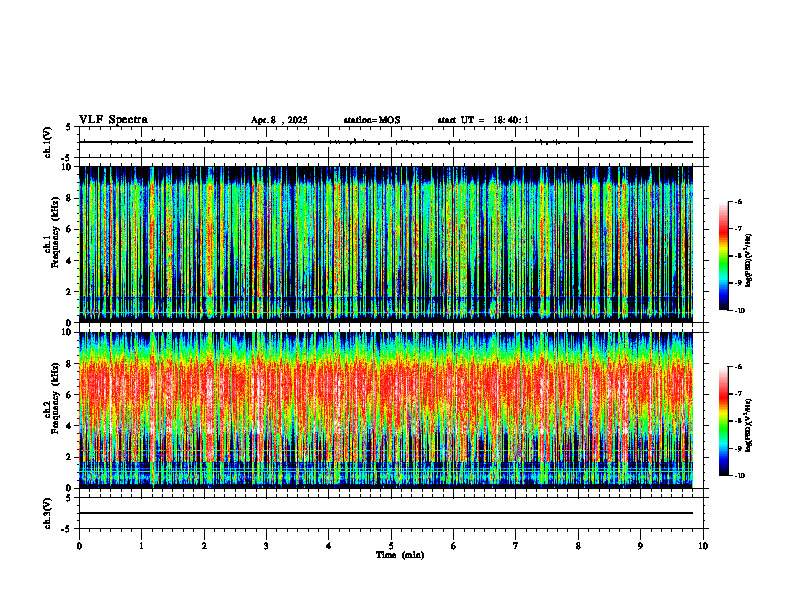Click time axis tick label "0"

click(79, 546)
